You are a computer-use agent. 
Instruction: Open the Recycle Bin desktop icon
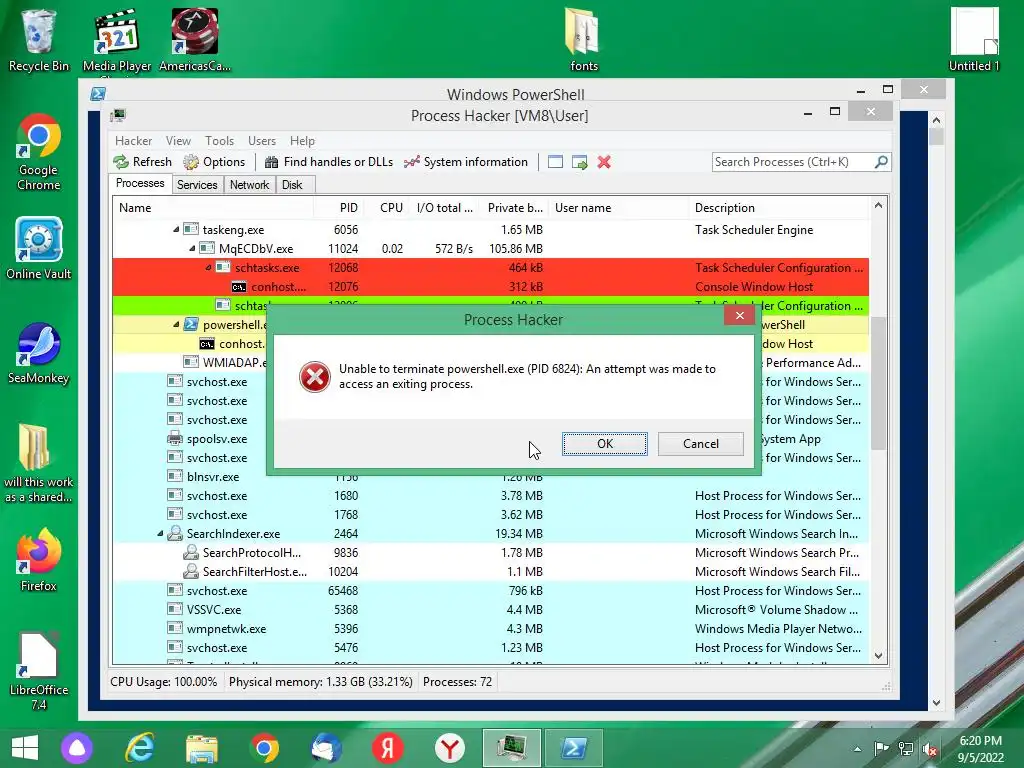(39, 40)
